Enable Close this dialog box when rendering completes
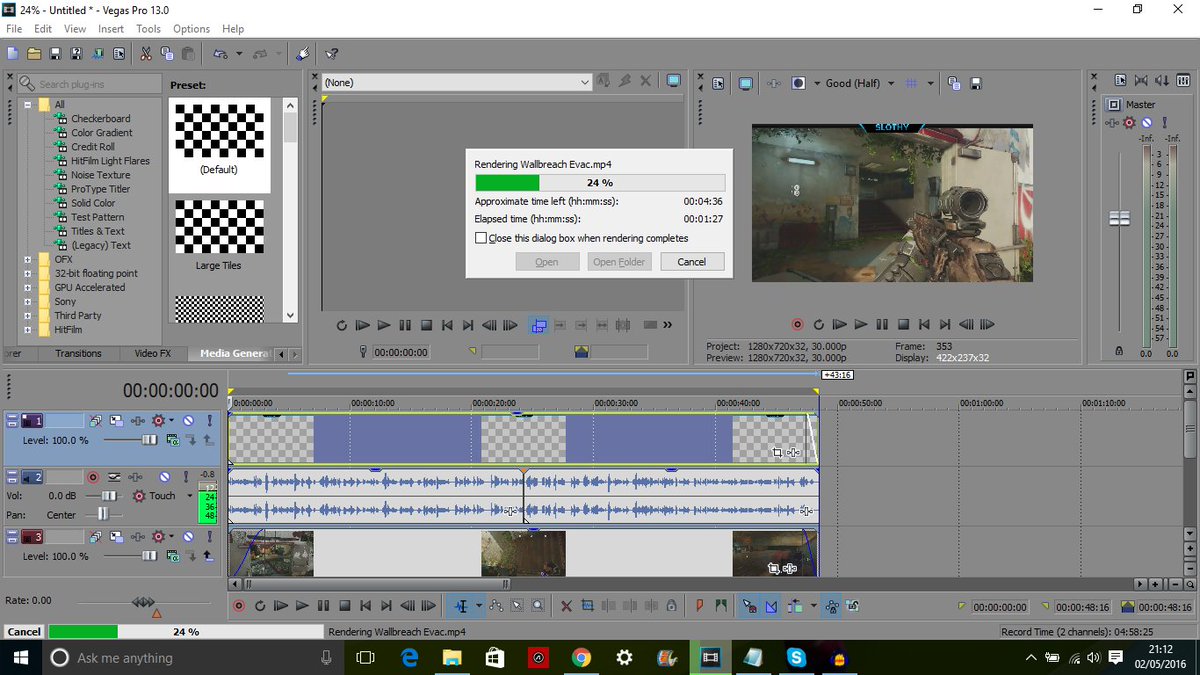Image resolution: width=1200 pixels, height=675 pixels. tap(481, 238)
